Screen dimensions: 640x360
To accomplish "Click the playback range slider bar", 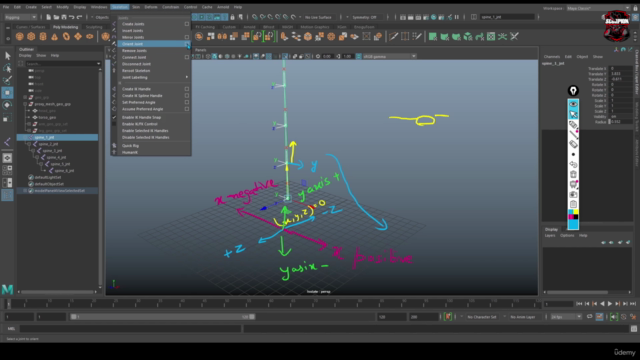I will click(x=162, y=317).
